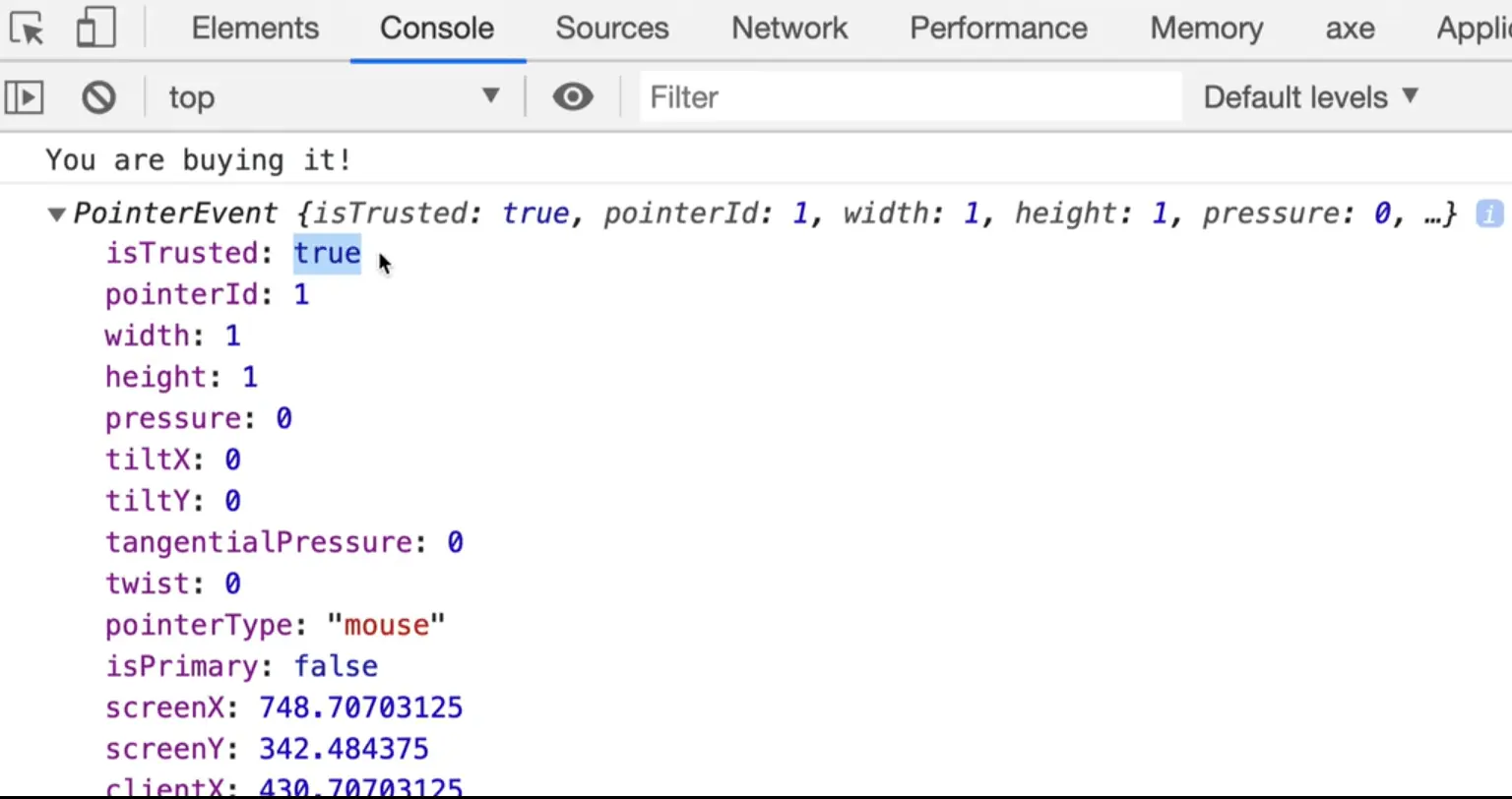This screenshot has width=1512, height=799.
Task: Open the Performance tab
Action: 997,29
